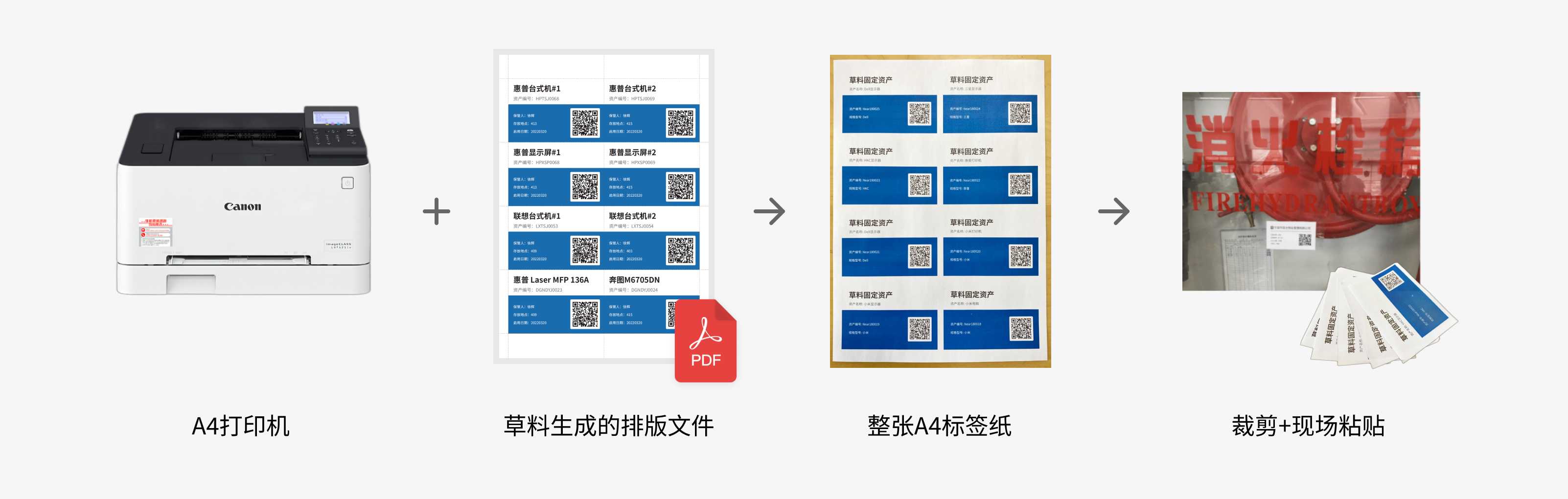Click the red warning sticker on the printer

(155, 232)
